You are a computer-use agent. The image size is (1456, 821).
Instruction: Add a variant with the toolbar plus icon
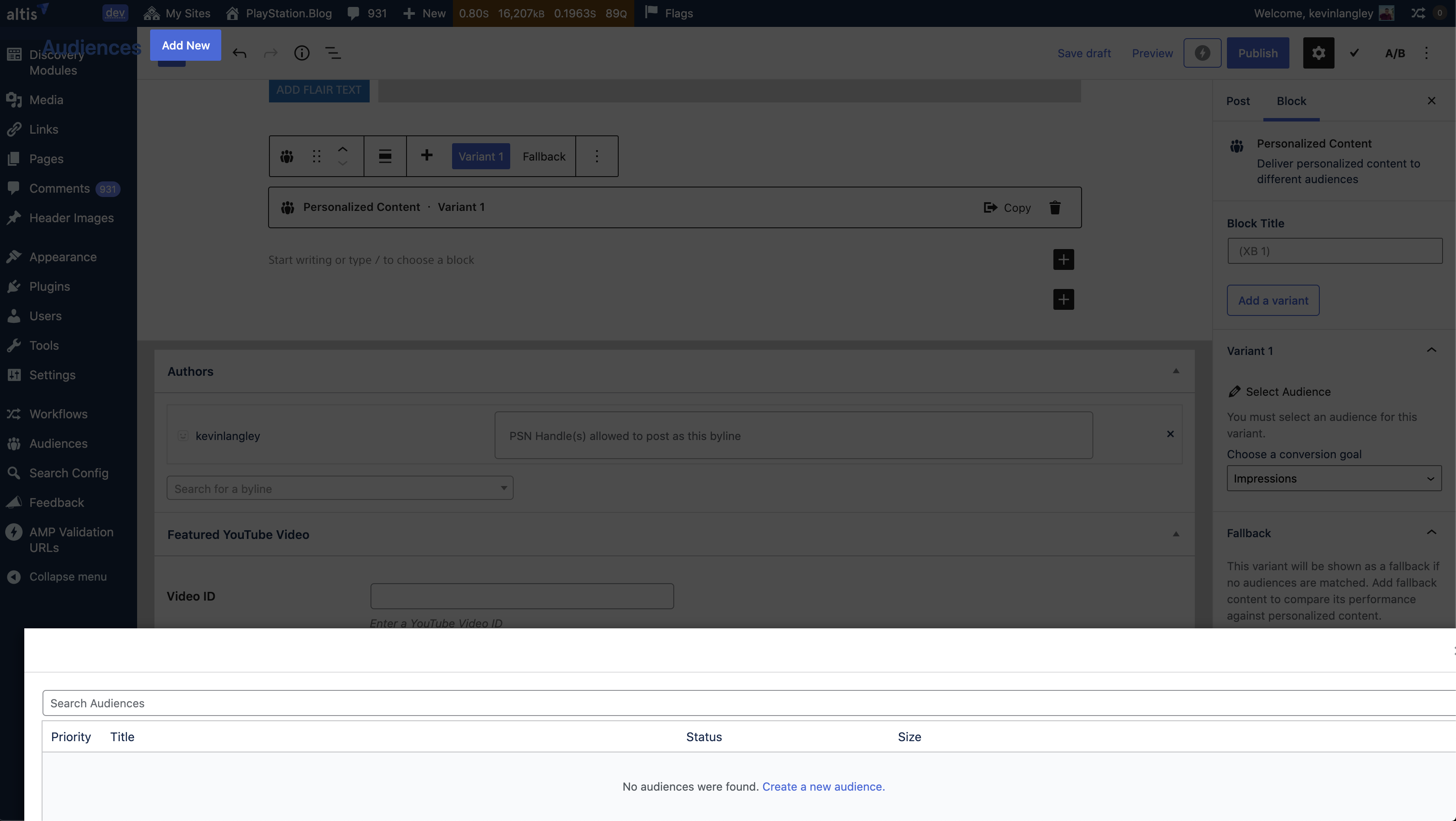[x=427, y=155]
